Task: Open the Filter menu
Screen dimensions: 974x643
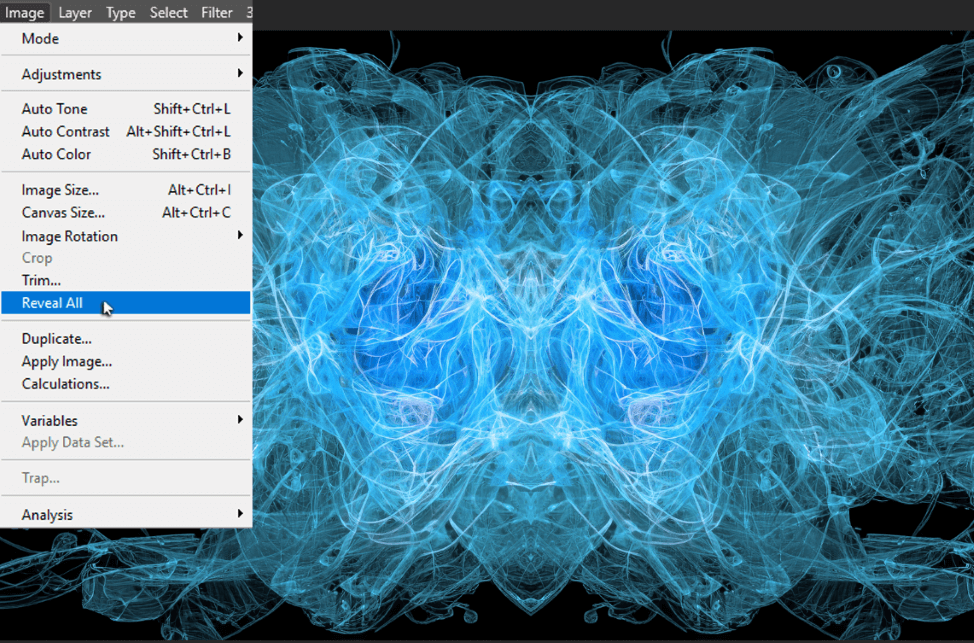Action: click(216, 13)
